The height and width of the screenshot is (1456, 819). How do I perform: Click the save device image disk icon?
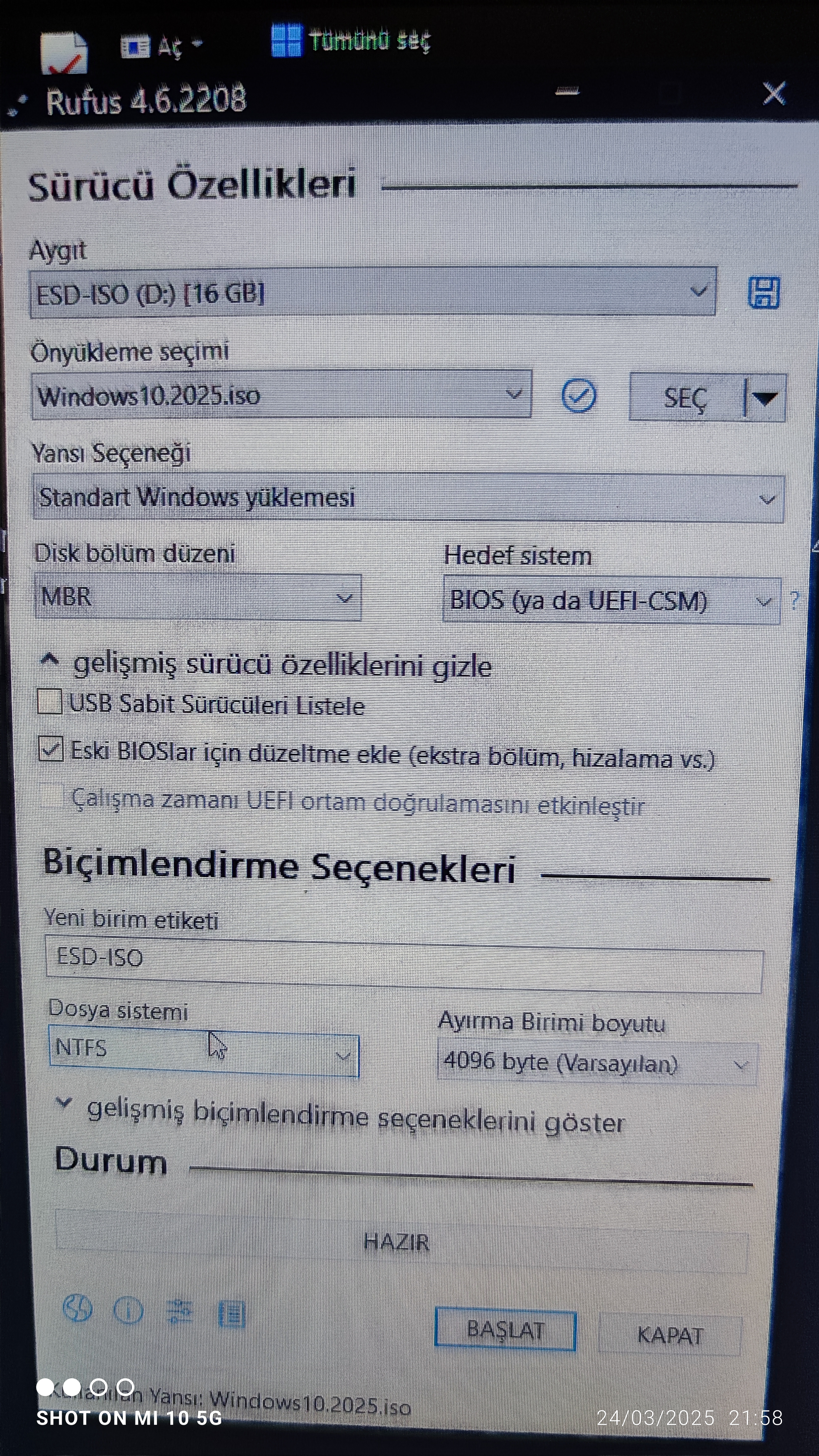coord(764,292)
